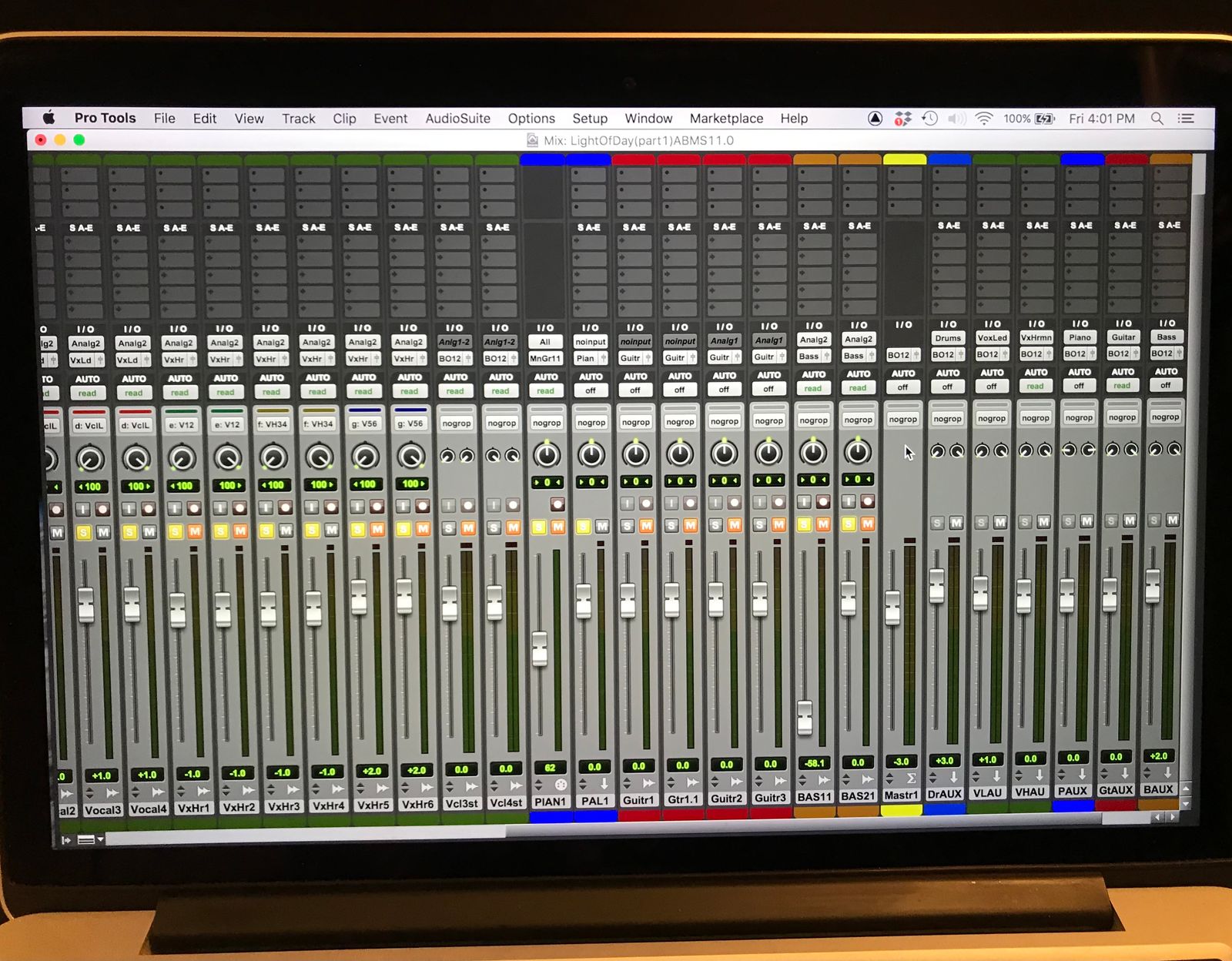
Task: Enable input monitoring on the VxHr1 track
Action: [176, 508]
